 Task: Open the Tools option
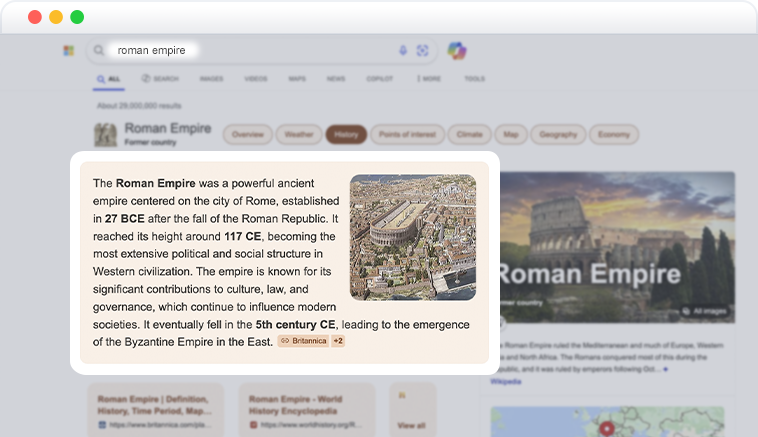pos(475,78)
